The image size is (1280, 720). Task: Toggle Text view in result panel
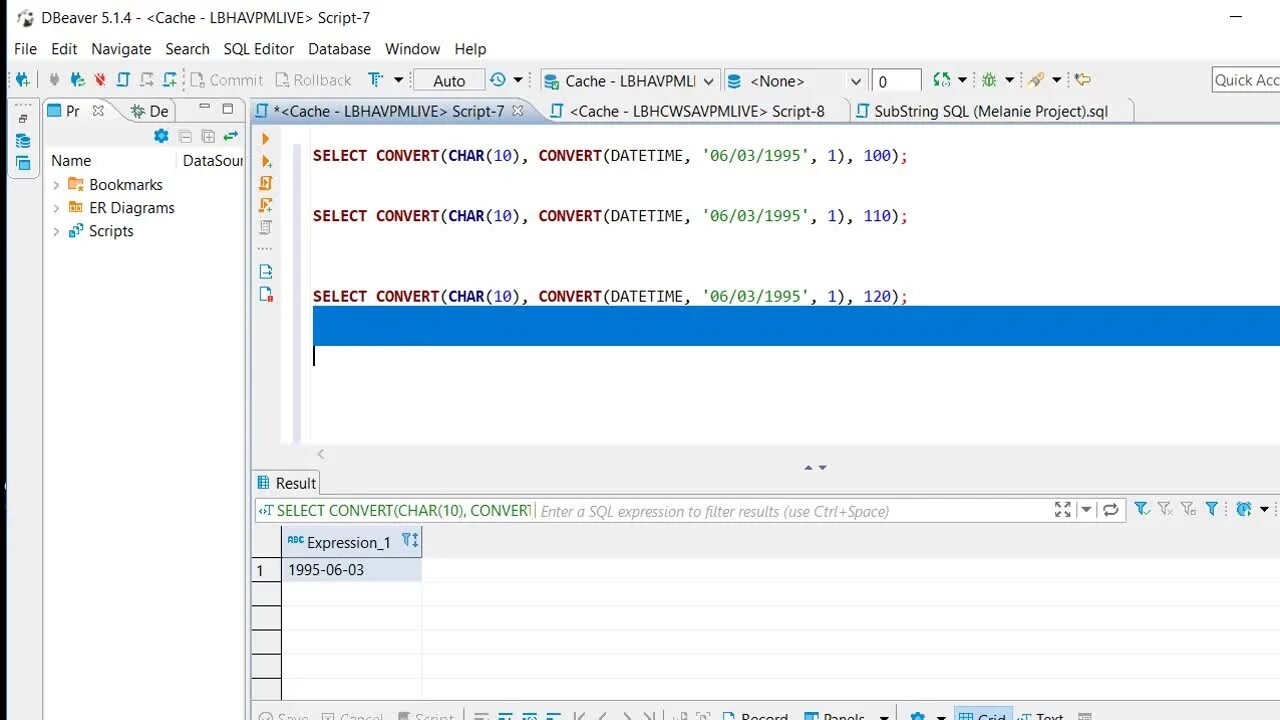[x=1040, y=714]
